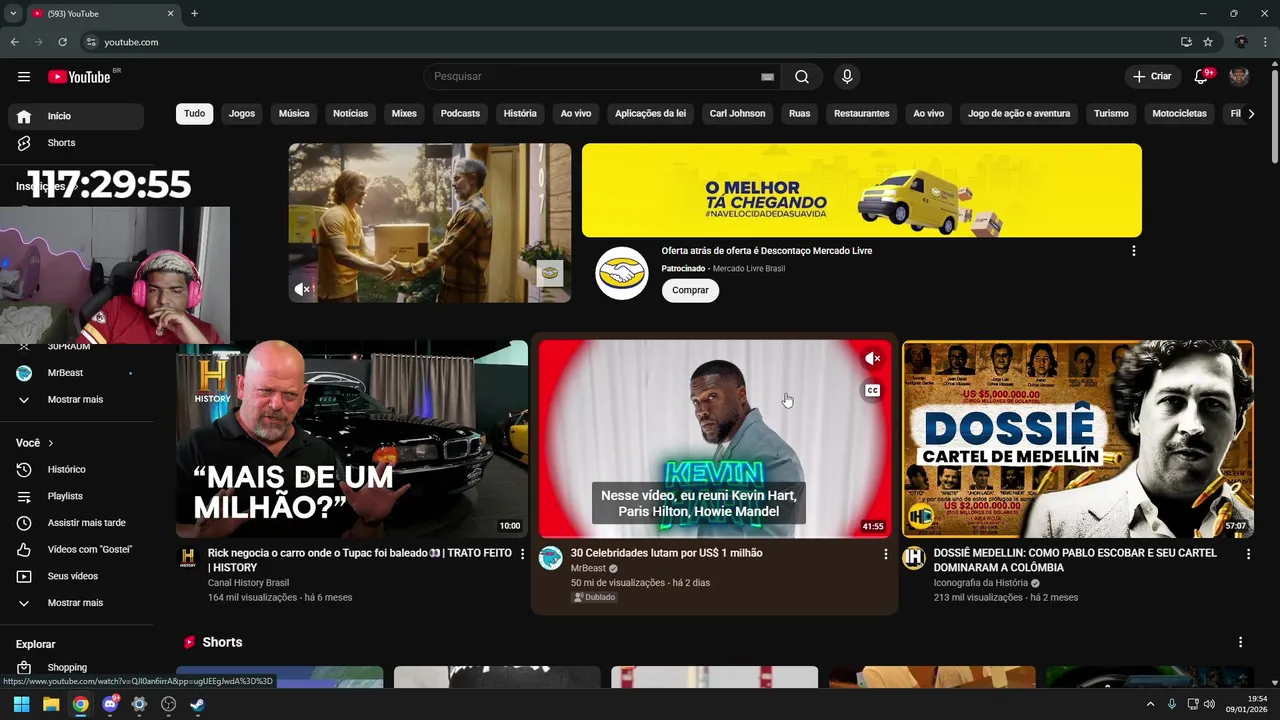Select the Motocicletas filter chip

pyautogui.click(x=1179, y=114)
